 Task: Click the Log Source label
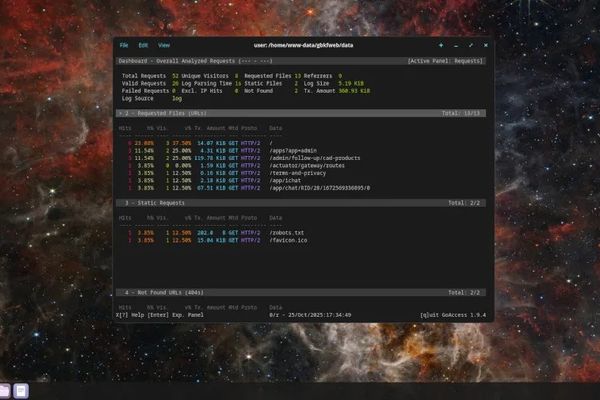pyautogui.click(x=137, y=98)
